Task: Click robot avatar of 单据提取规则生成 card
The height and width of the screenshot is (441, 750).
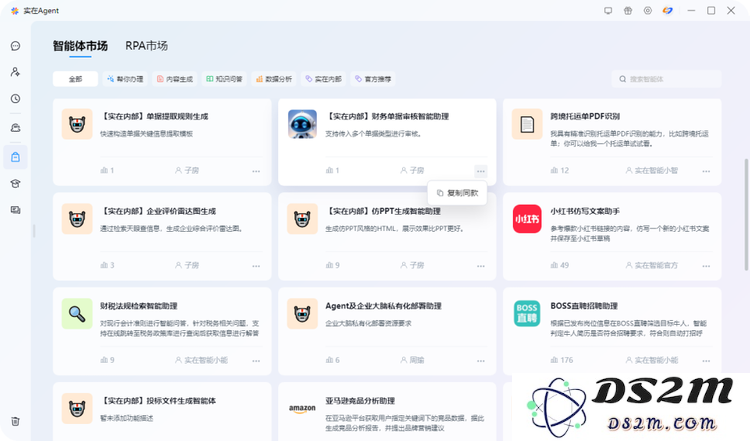Action: [77, 124]
